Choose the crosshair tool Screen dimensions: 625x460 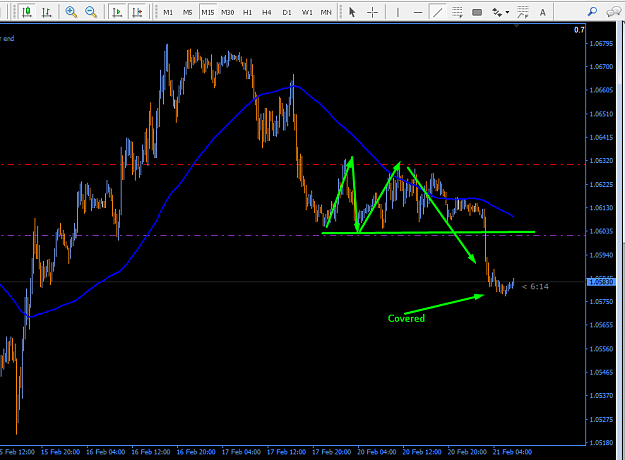372,12
